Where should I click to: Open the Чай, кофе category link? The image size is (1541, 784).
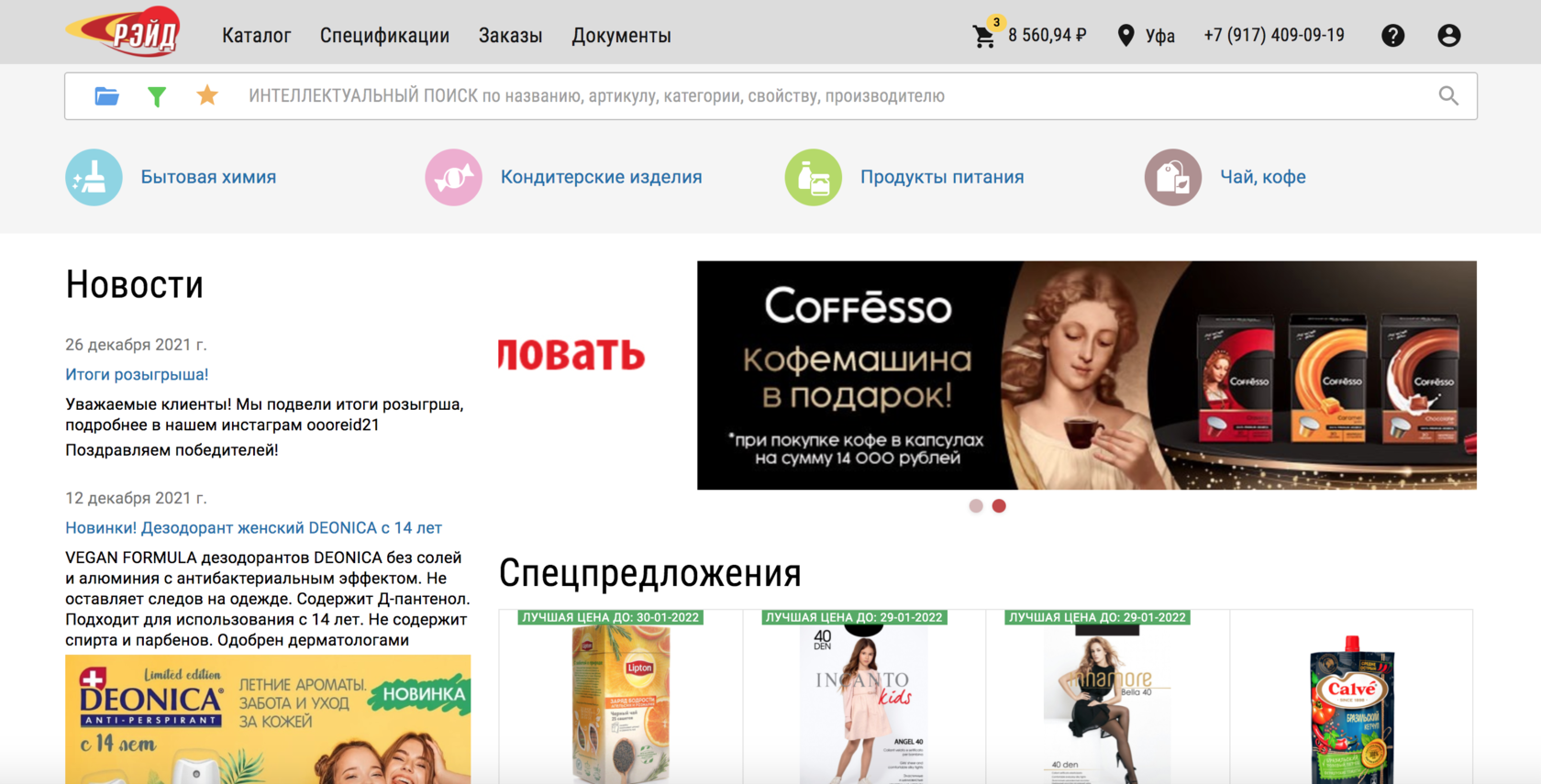(1262, 177)
